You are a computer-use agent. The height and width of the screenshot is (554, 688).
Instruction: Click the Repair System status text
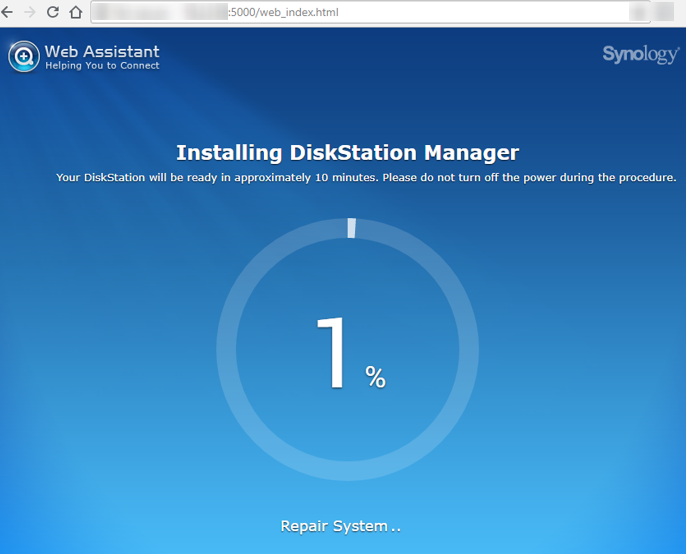[340, 526]
